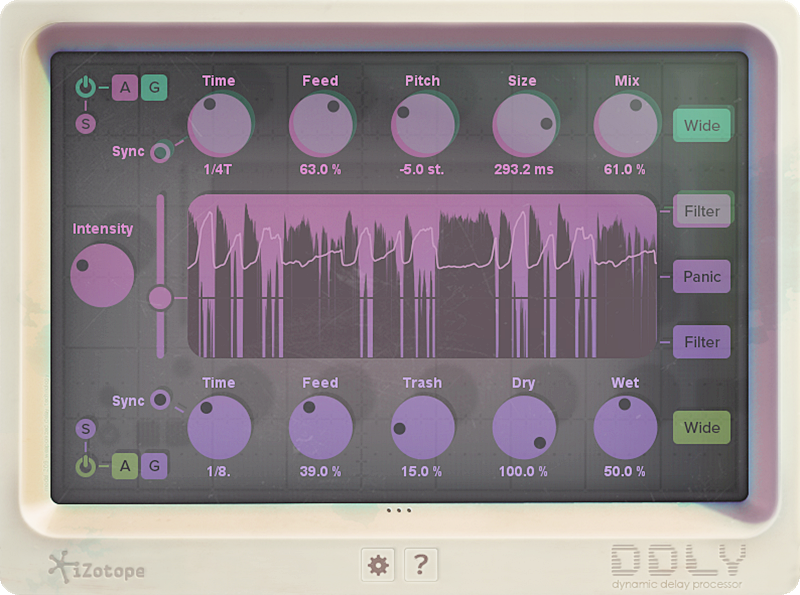Click the Intensity label
800x595 pixels.
tap(103, 229)
